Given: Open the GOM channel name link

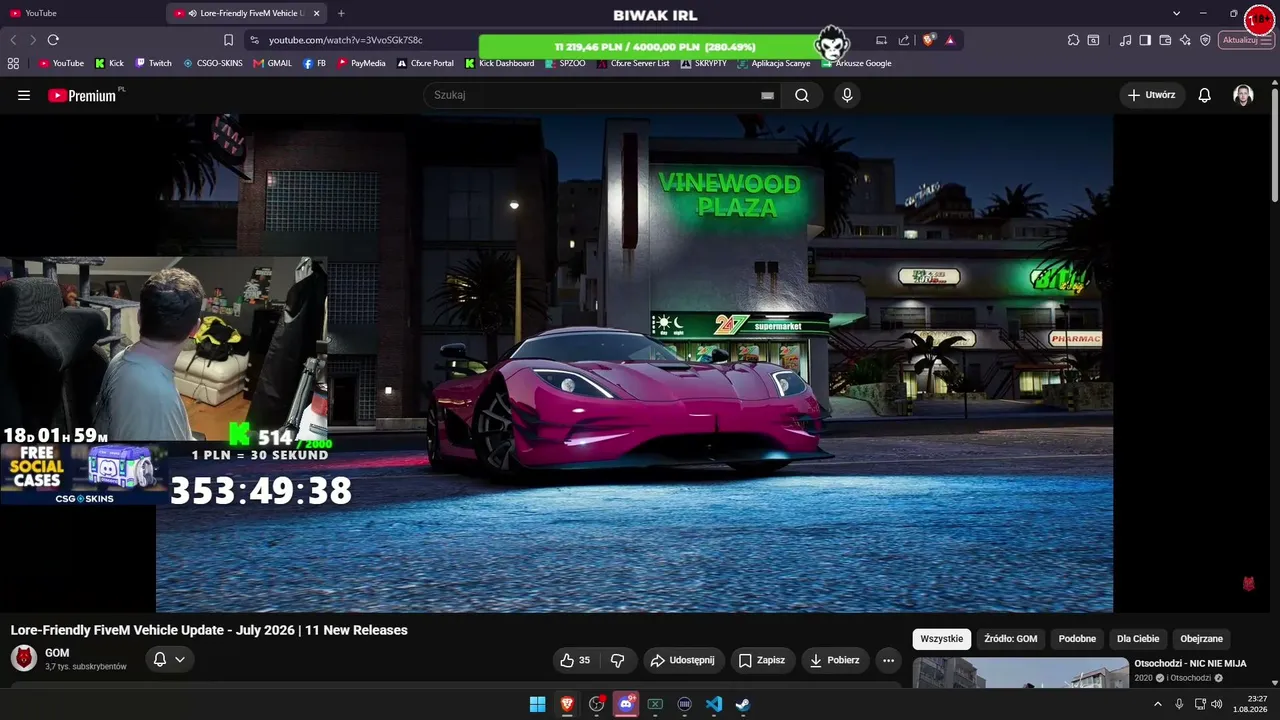Looking at the screenshot, I should pyautogui.click(x=57, y=653).
